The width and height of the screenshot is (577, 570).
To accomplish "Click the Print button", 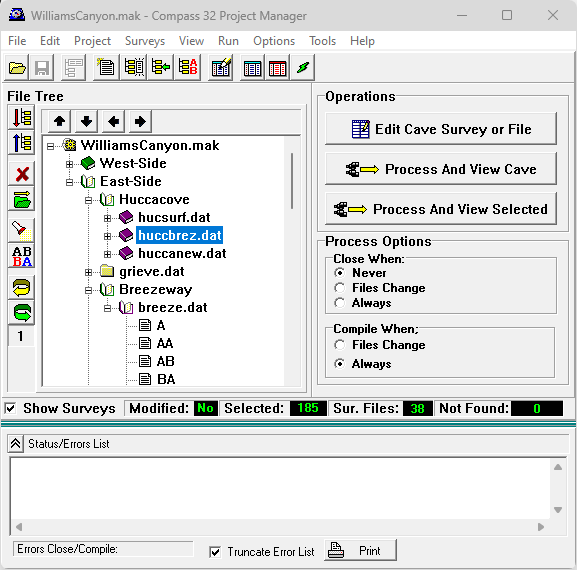I will [x=360, y=550].
